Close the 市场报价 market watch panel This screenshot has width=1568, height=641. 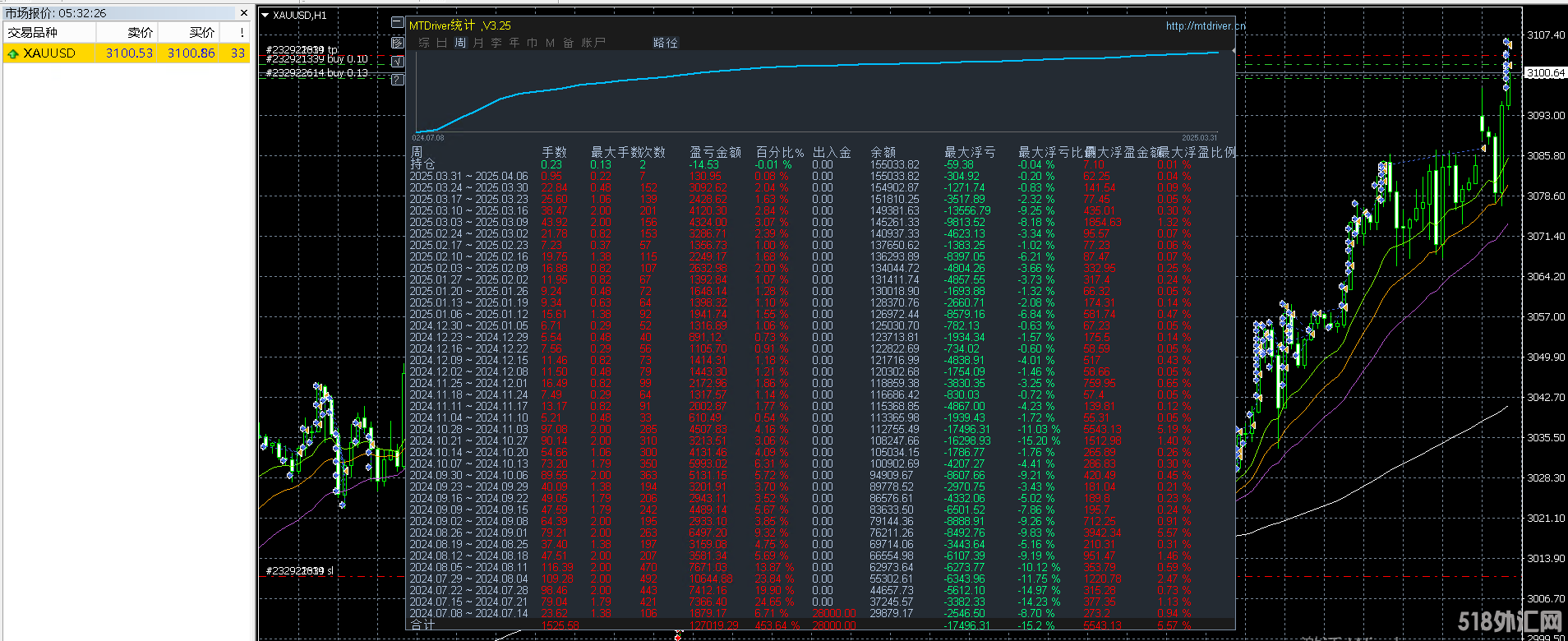tap(243, 13)
